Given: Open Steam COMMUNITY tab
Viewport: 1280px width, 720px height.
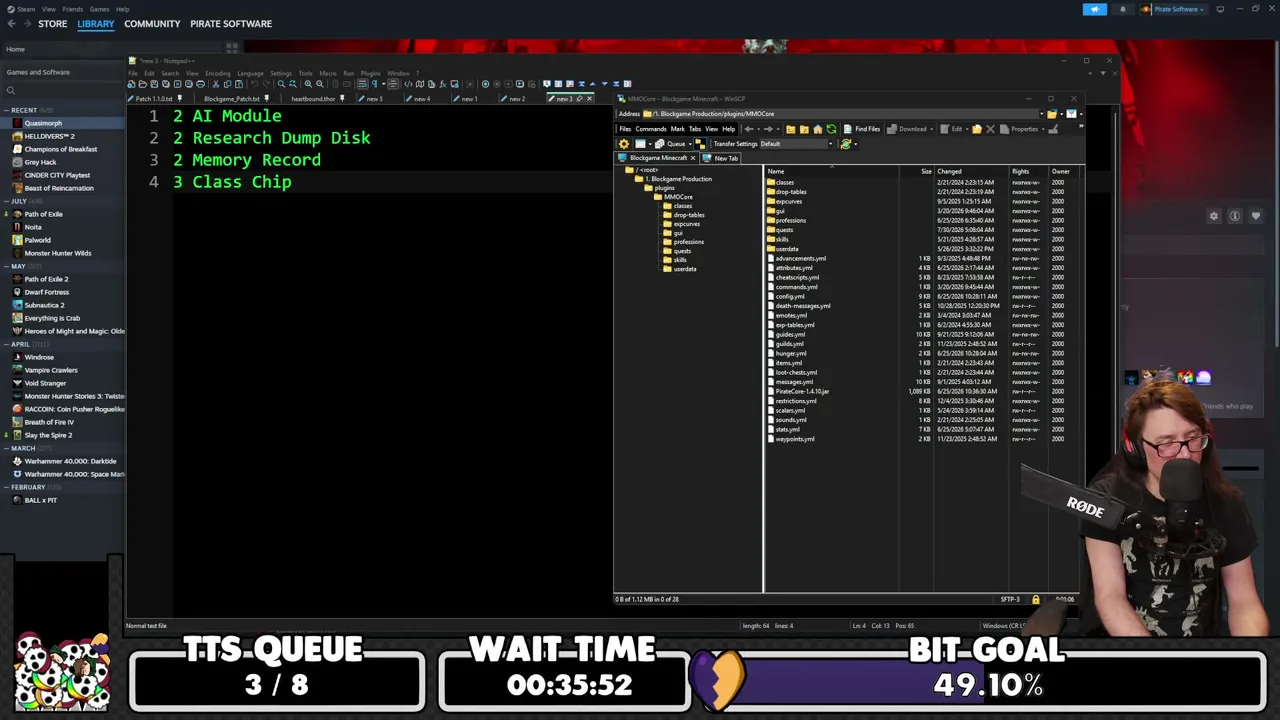Looking at the screenshot, I should tap(152, 23).
